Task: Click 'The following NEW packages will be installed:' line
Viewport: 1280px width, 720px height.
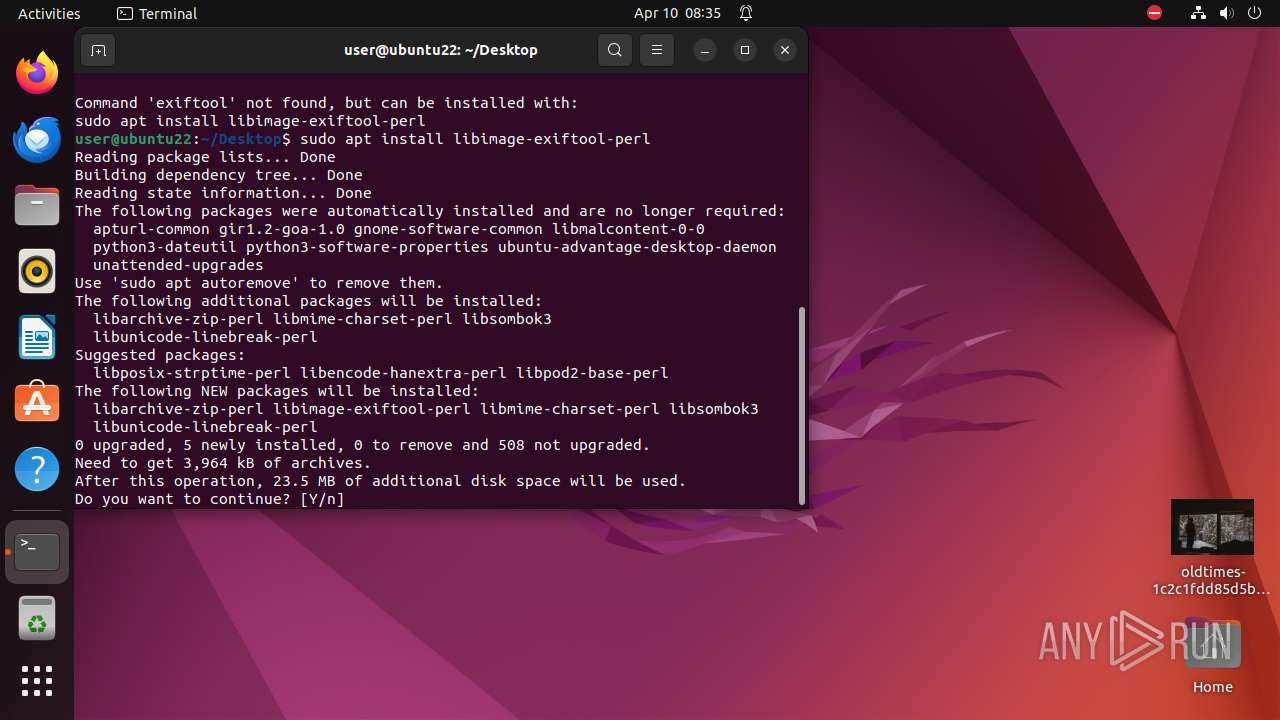Action: tap(277, 391)
